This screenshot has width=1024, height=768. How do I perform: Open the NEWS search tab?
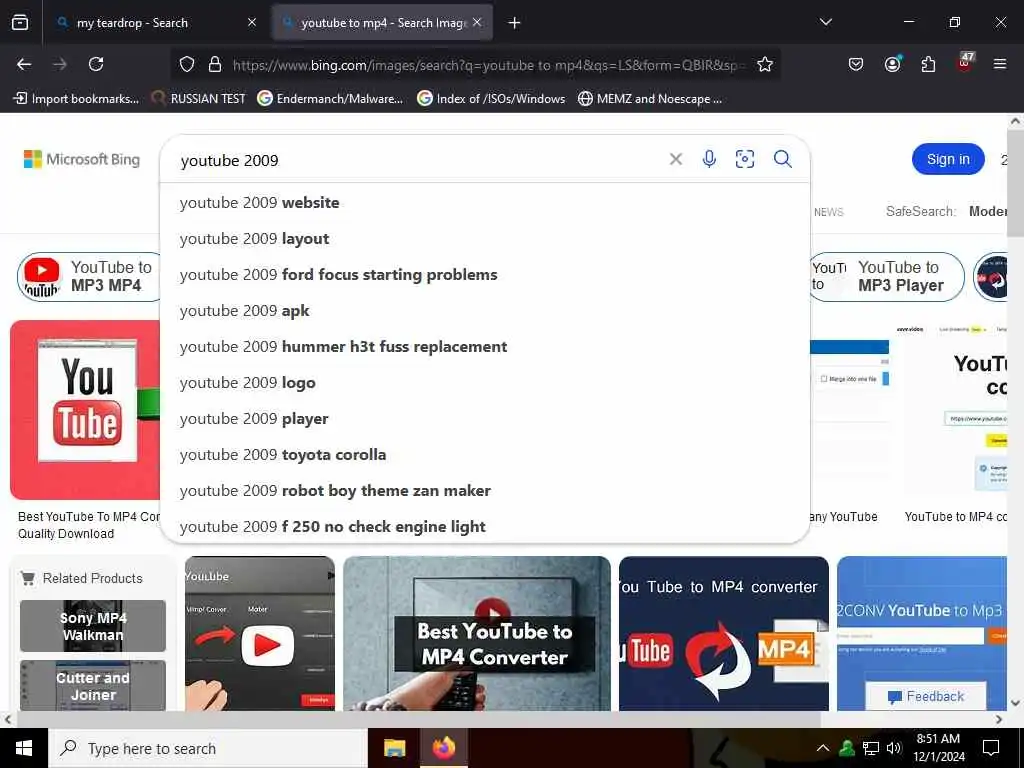click(828, 212)
